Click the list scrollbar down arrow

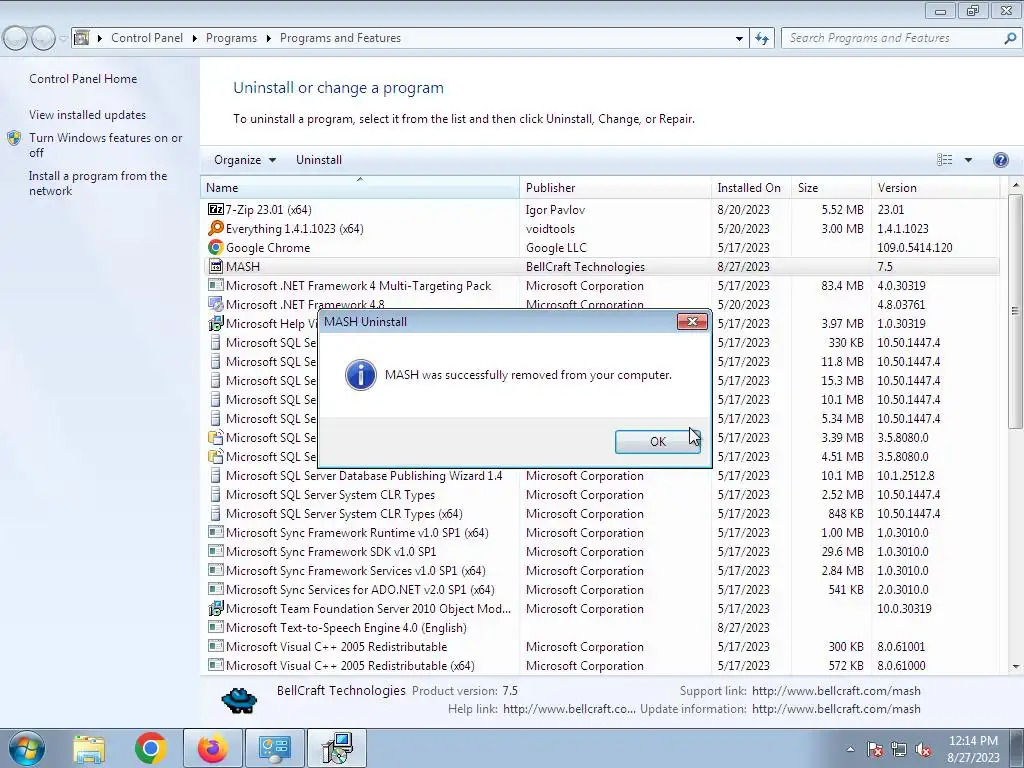click(1016, 667)
